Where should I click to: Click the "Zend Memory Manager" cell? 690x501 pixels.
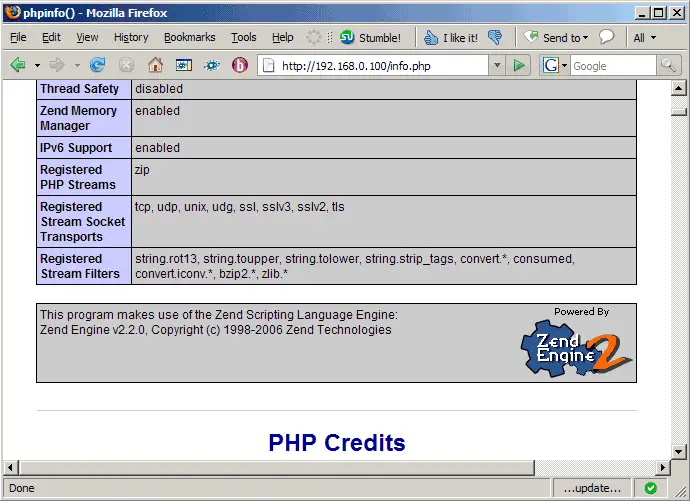pos(84,118)
